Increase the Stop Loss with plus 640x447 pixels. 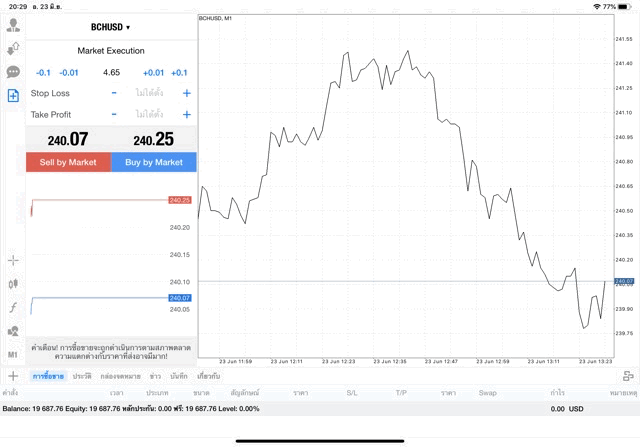point(186,93)
